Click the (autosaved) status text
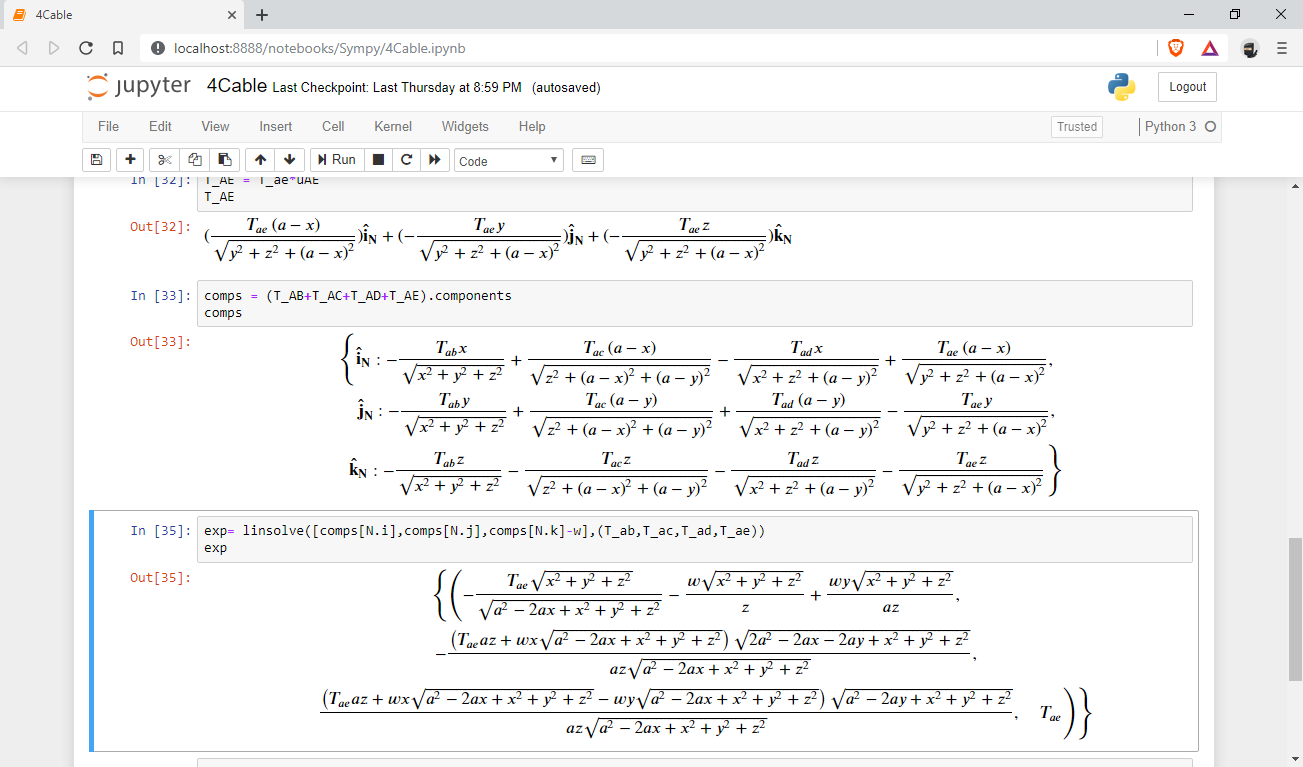Image resolution: width=1303 pixels, height=767 pixels. 566,88
